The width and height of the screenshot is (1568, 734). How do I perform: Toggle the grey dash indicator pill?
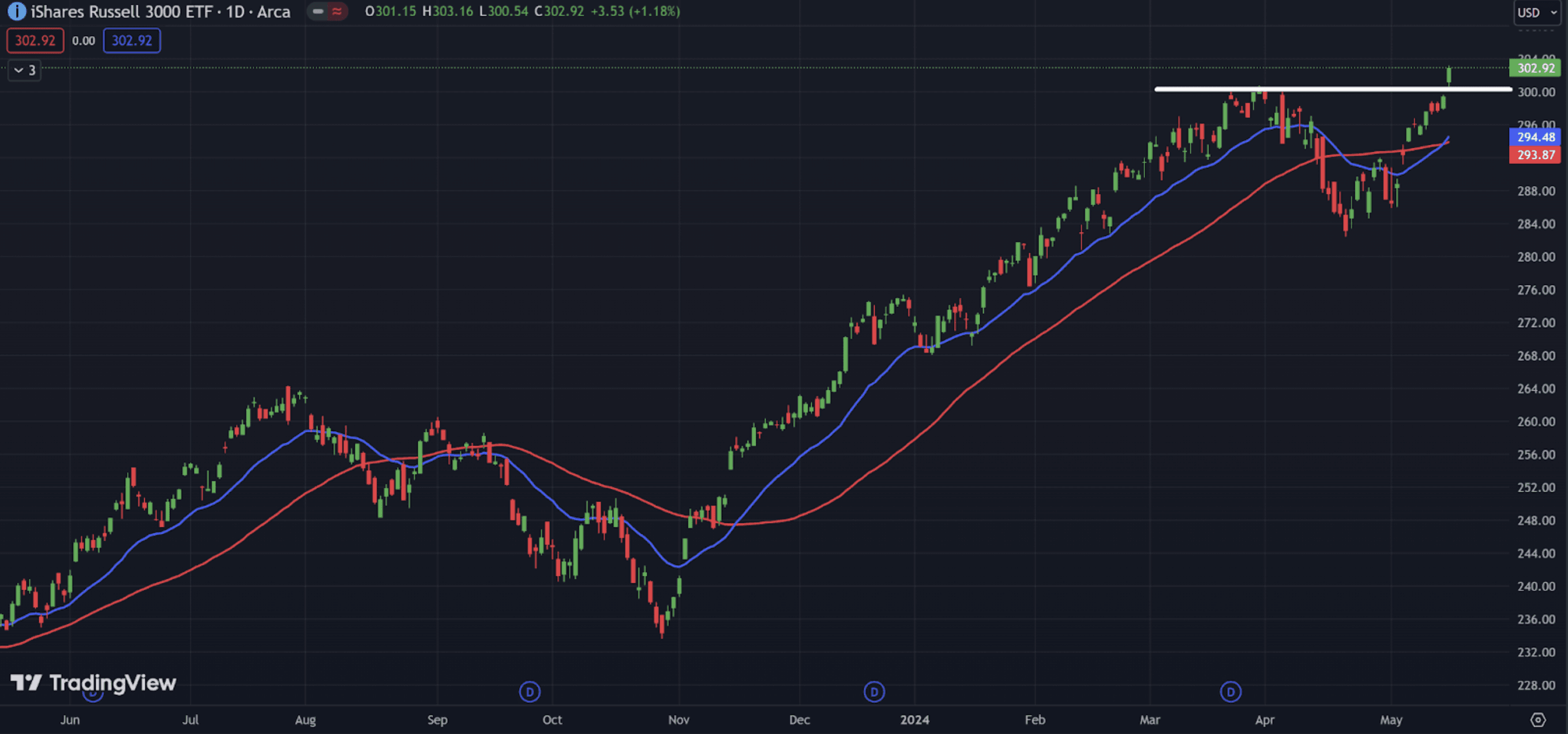[318, 12]
